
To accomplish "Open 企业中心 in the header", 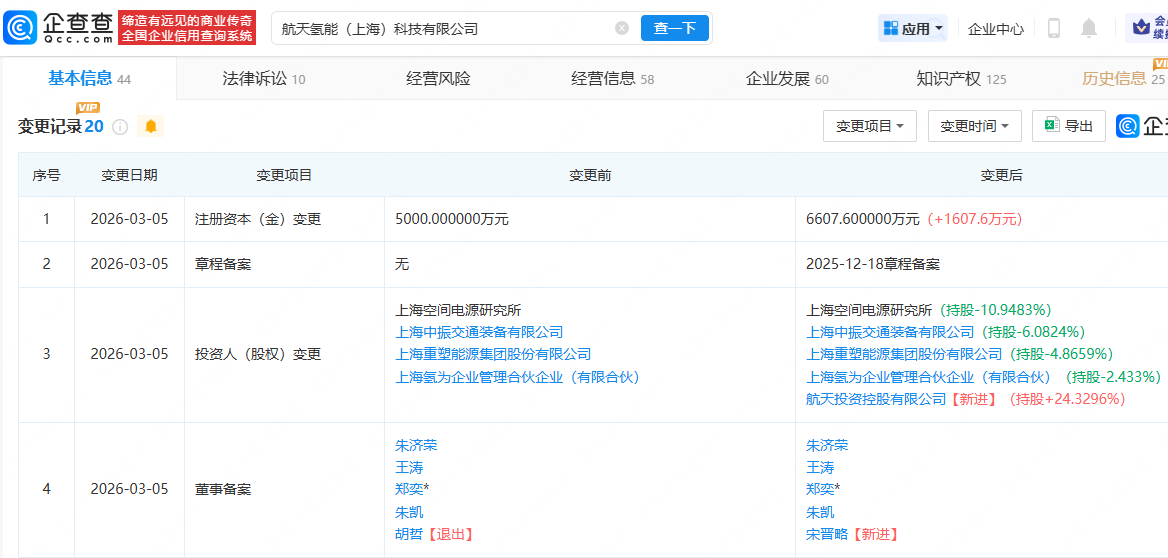I will point(995,28).
